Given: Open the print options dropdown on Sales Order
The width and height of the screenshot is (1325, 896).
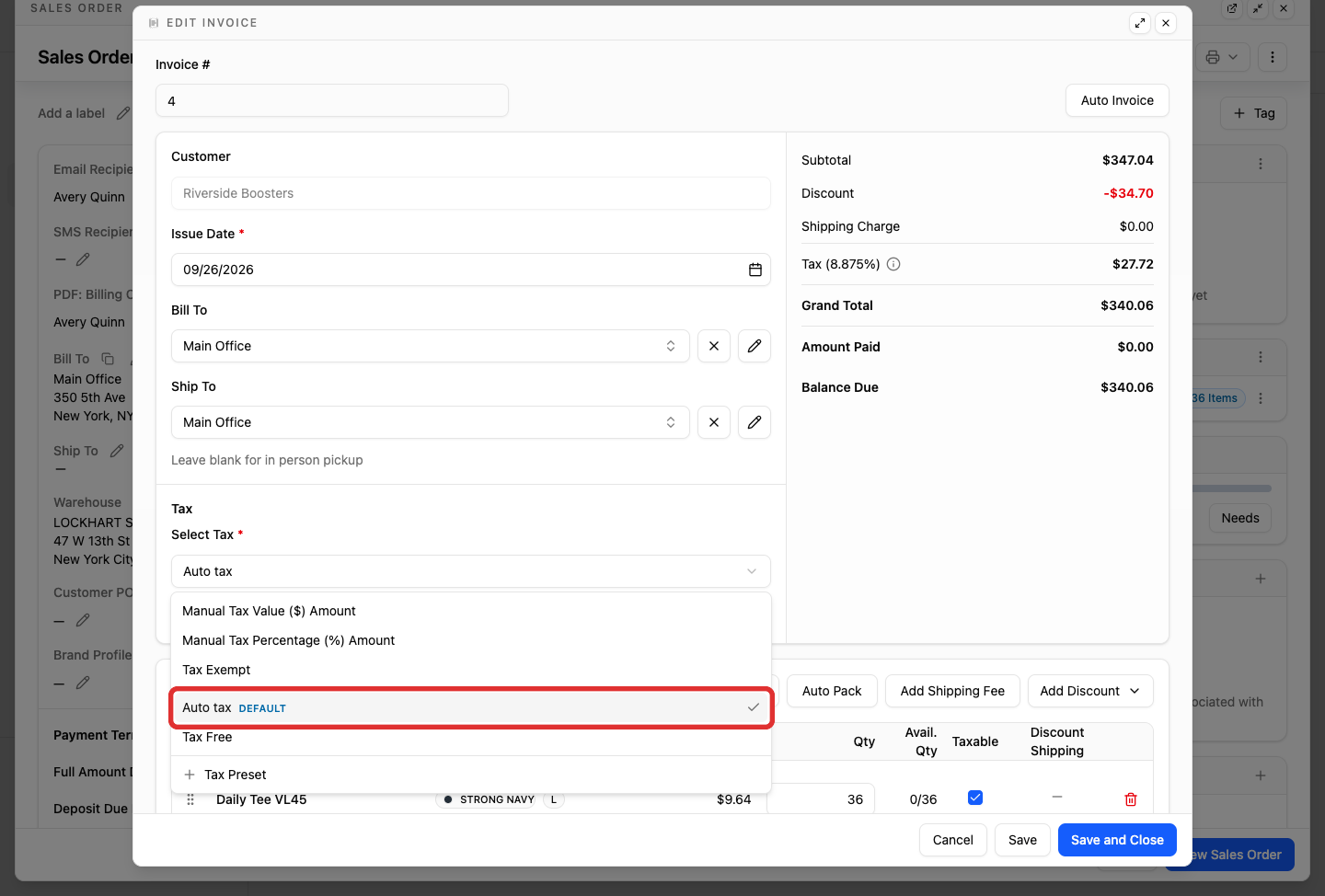Looking at the screenshot, I should point(1223,57).
